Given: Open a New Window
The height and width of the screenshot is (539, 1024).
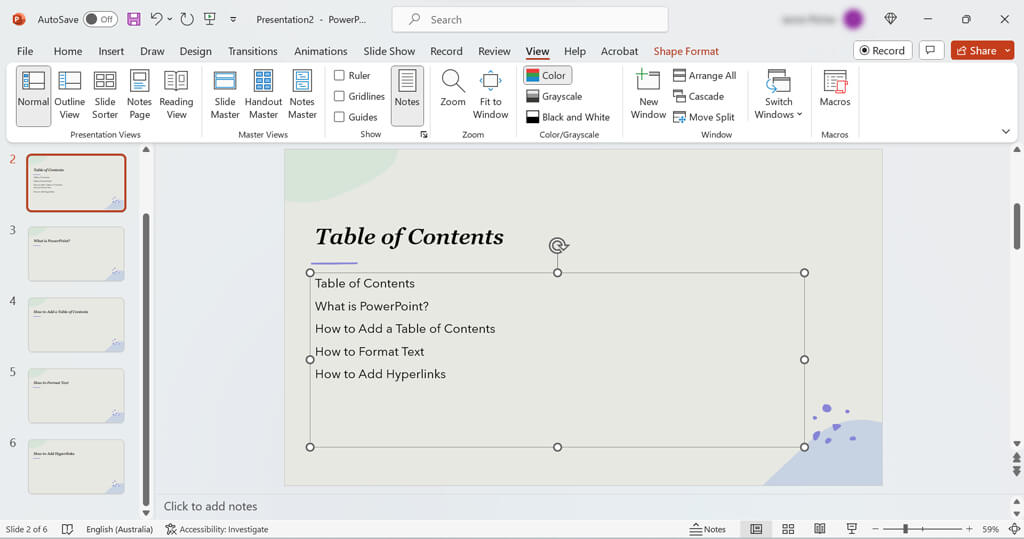Looking at the screenshot, I should pos(648,95).
